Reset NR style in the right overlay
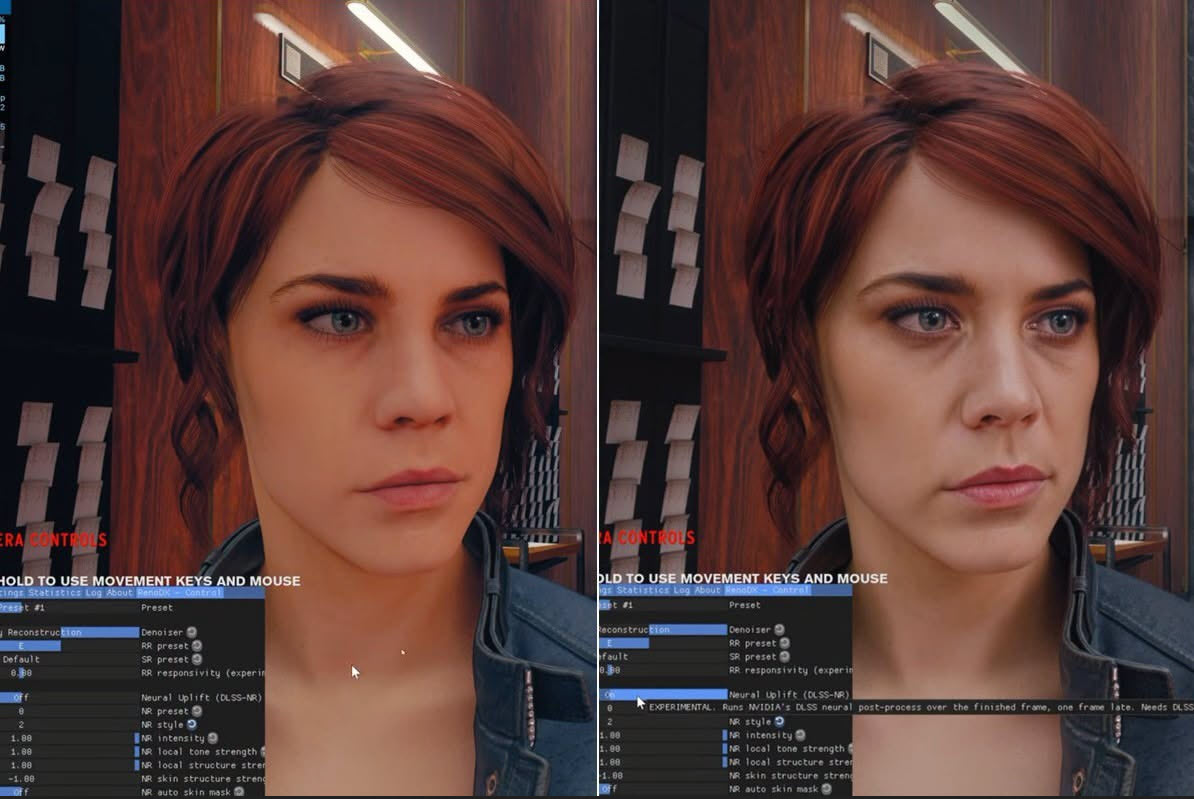1194x799 pixels. click(x=779, y=722)
